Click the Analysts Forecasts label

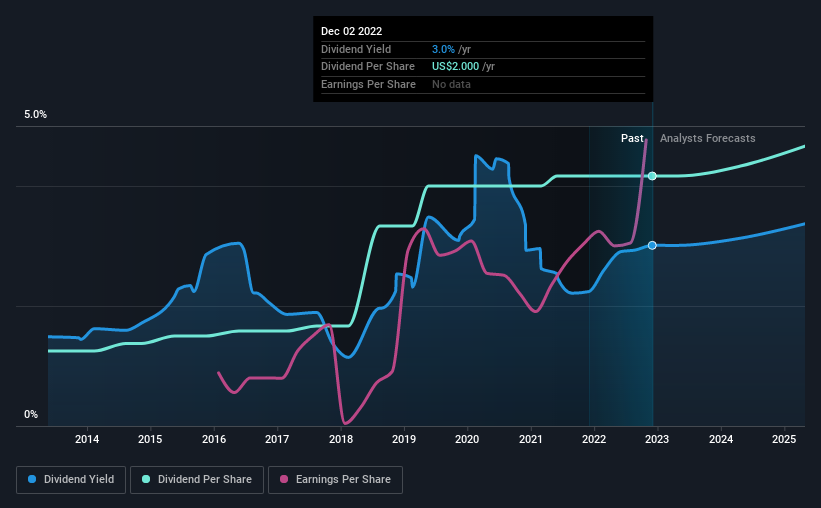pos(707,138)
